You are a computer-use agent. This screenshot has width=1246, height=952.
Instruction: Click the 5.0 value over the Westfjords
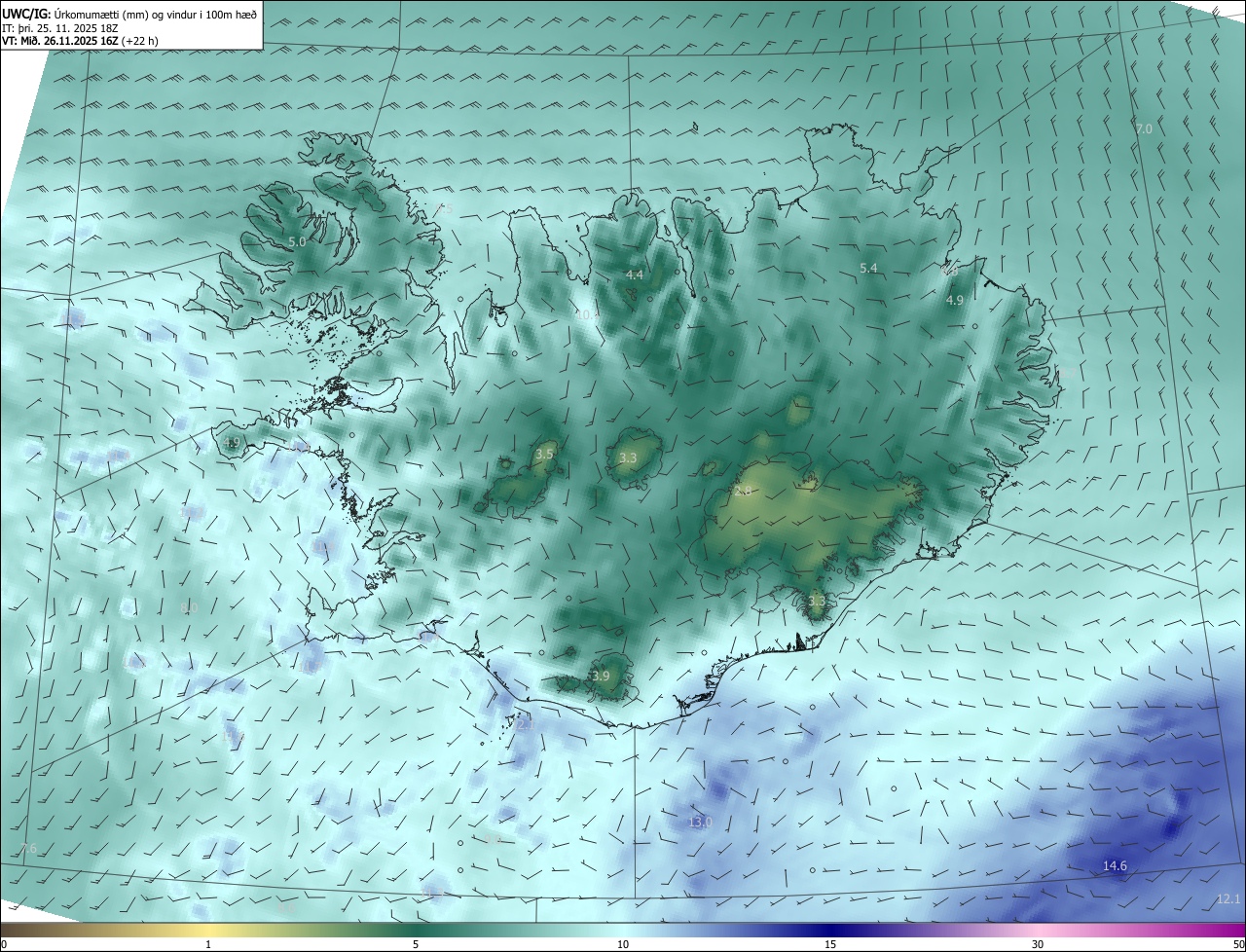297,241
